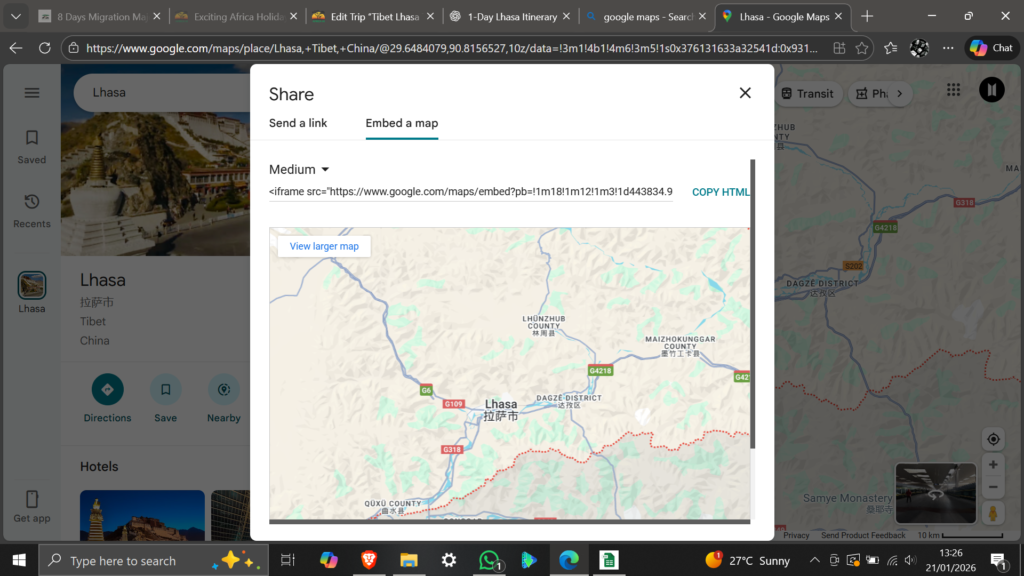
Task: Close the Share dialog with X
Action: [x=745, y=93]
